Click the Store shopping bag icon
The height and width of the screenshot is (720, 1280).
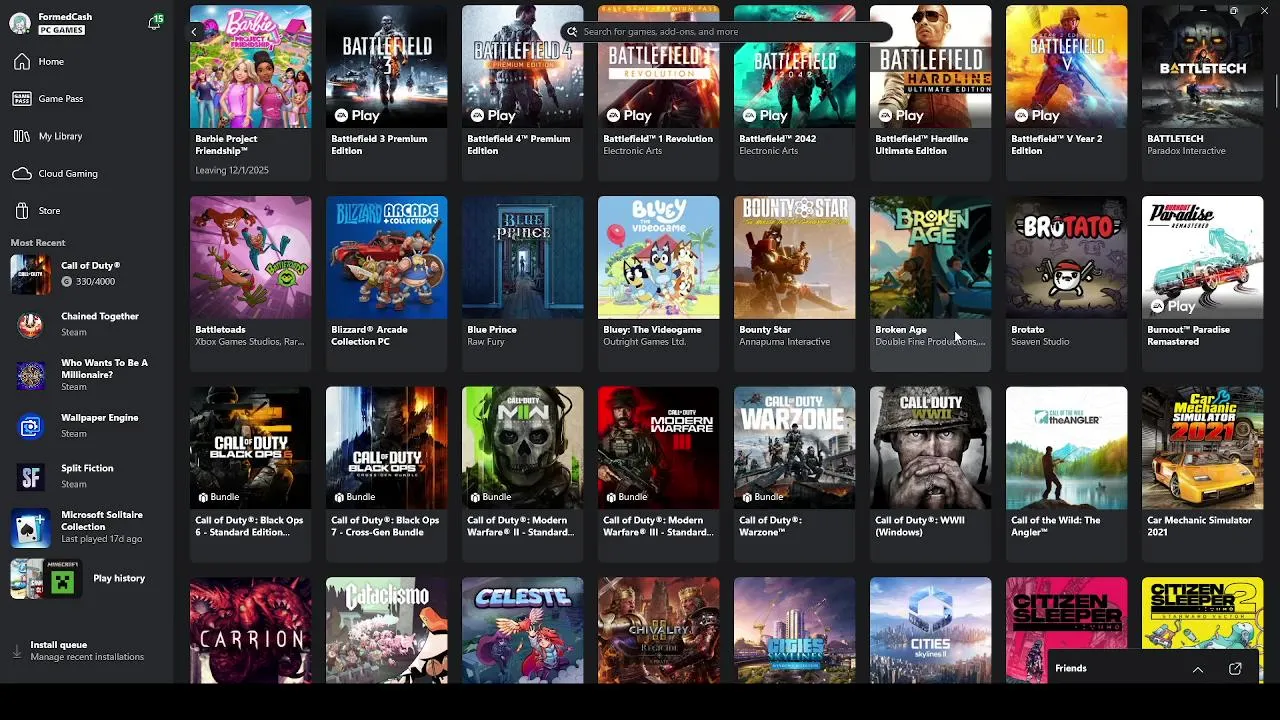pos(22,211)
